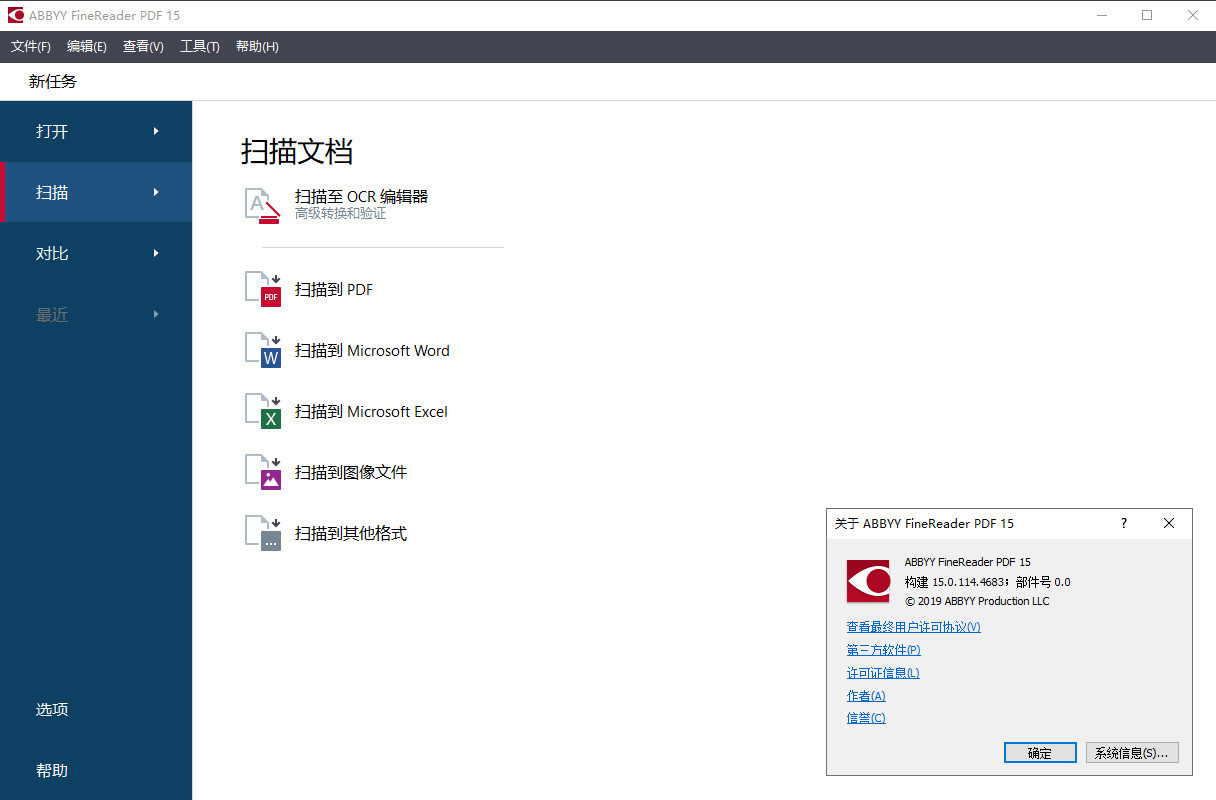Select 扫描 in the sidebar
The width and height of the screenshot is (1216, 800).
(96, 192)
